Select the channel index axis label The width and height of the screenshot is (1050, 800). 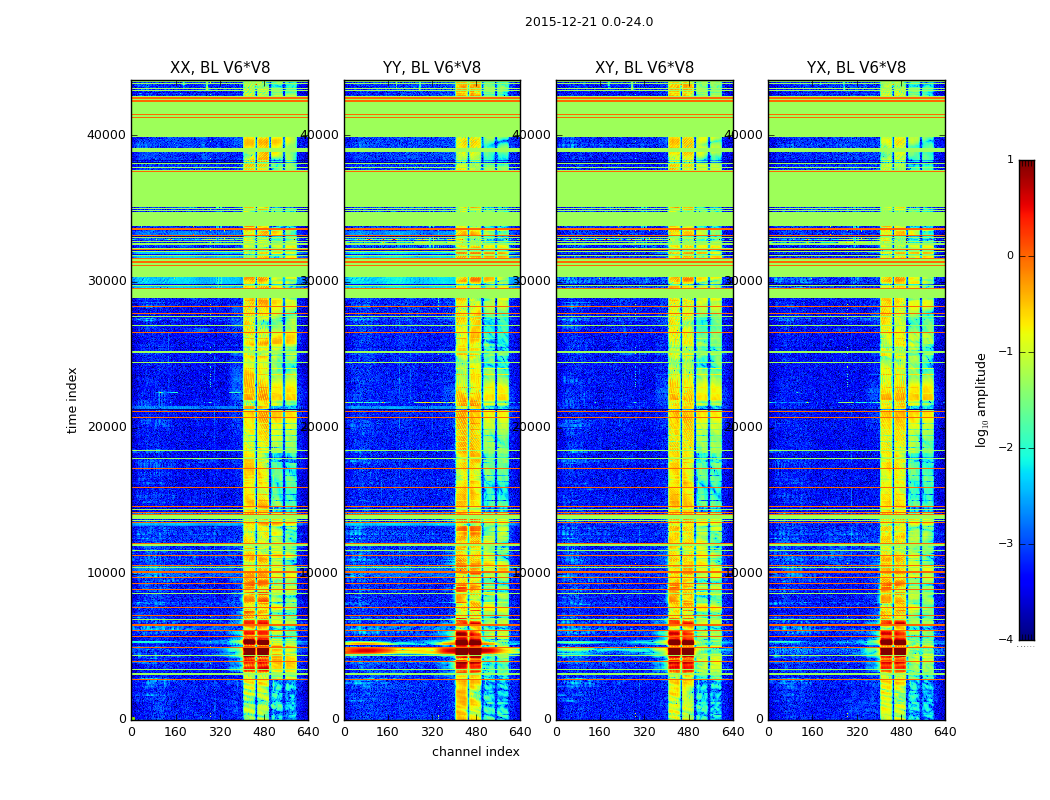coord(475,752)
